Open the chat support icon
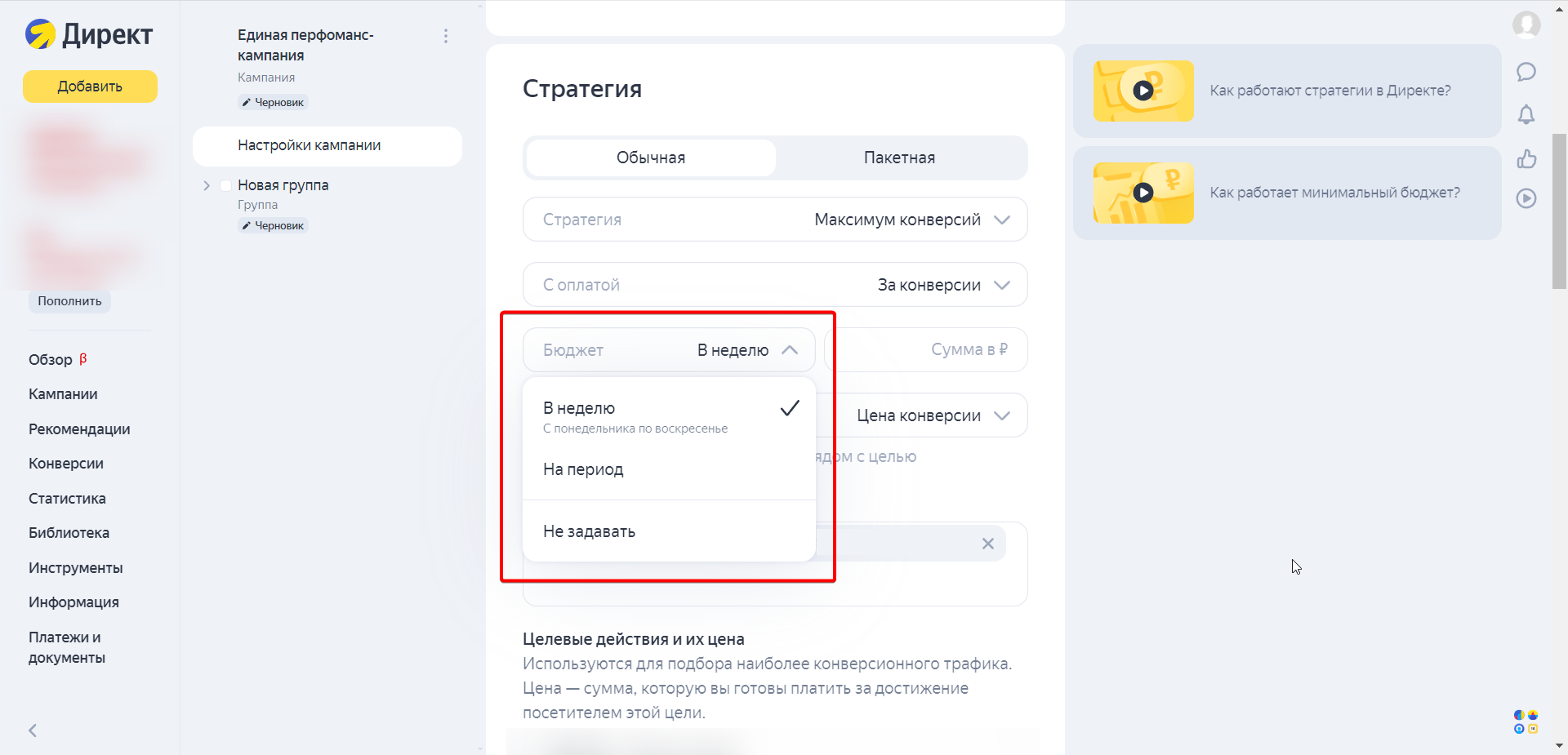This screenshot has height=755, width=1568. pyautogui.click(x=1526, y=72)
